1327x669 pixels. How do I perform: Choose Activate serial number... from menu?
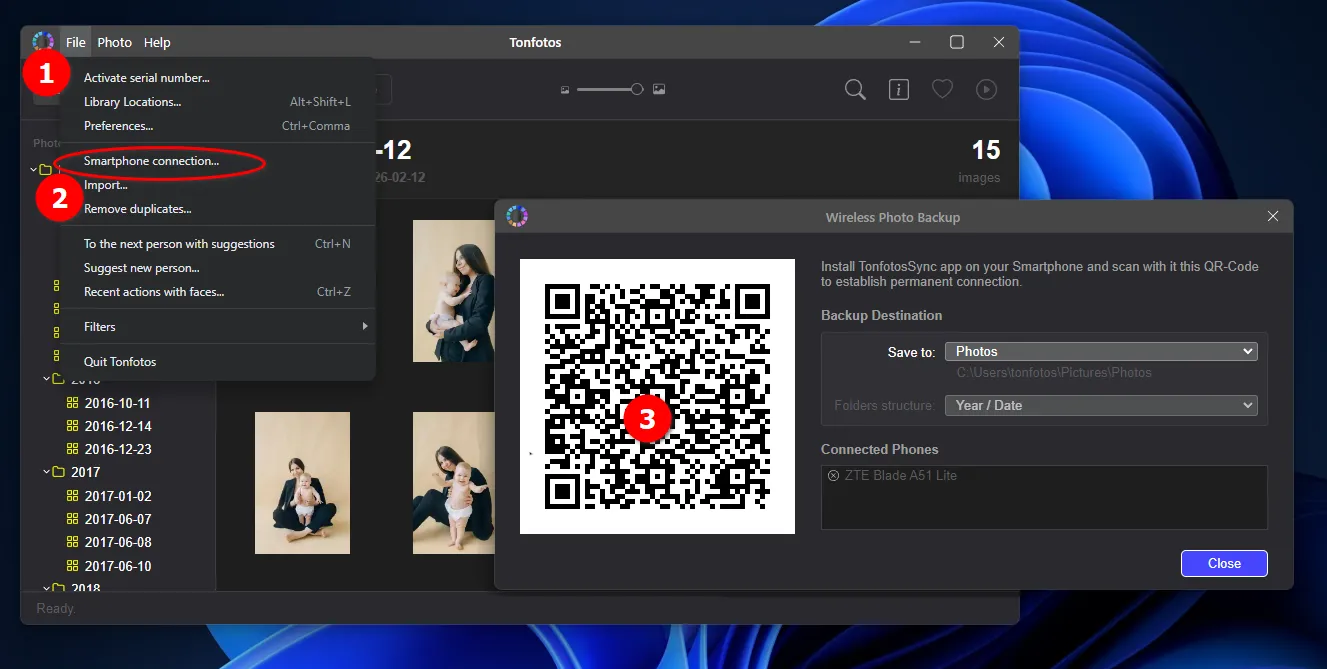tap(217, 78)
